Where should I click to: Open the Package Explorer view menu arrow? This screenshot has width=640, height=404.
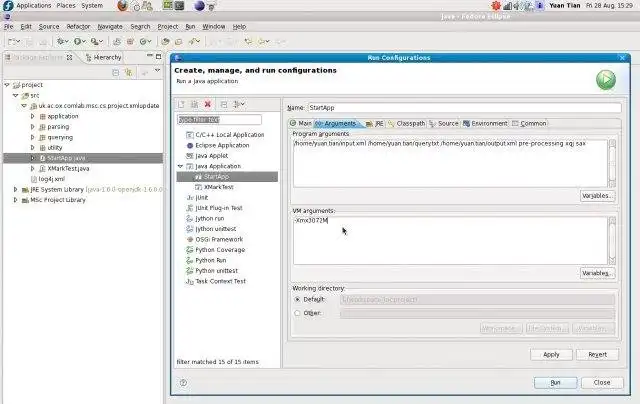coord(157,71)
